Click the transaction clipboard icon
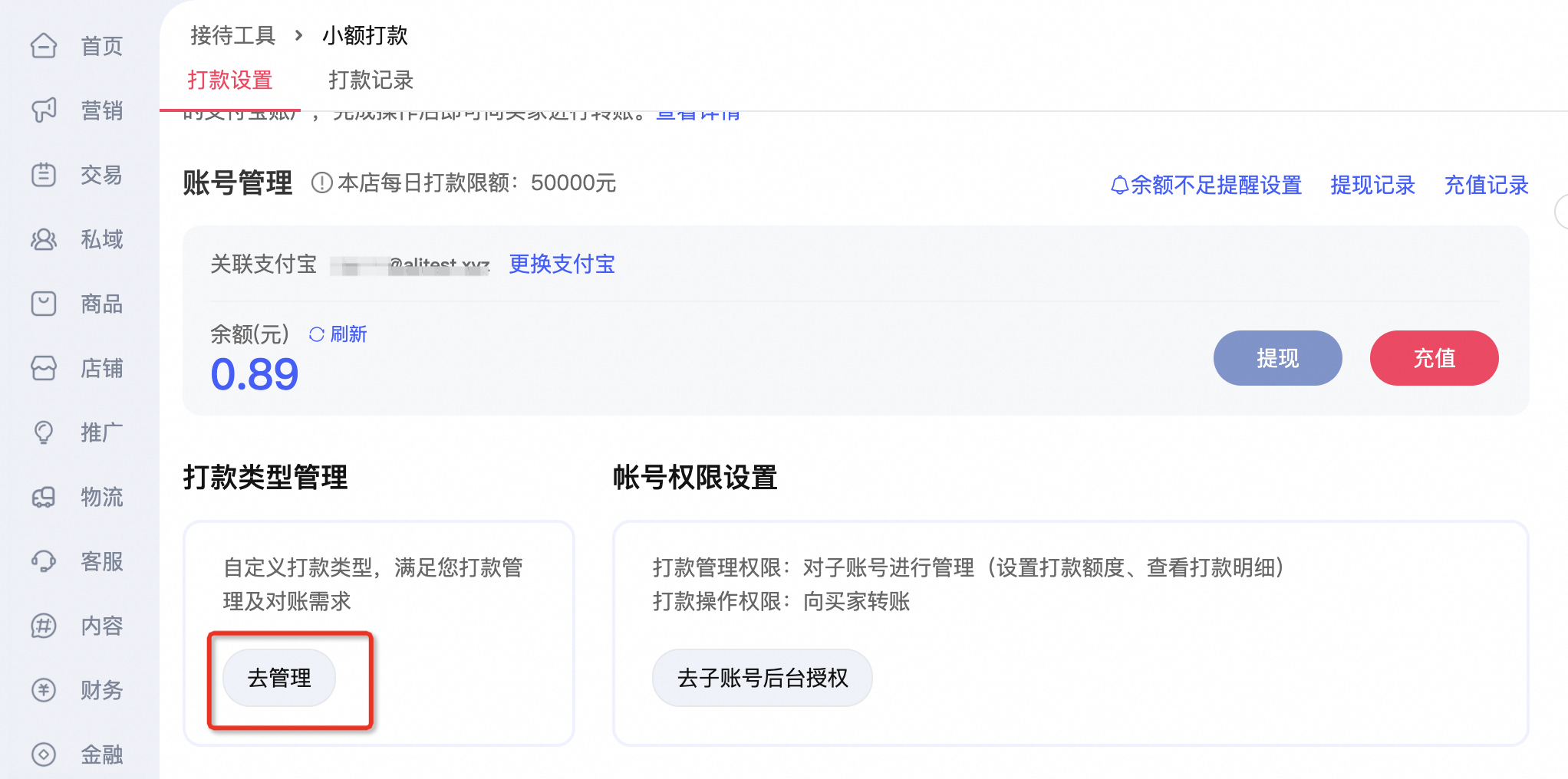The image size is (1568, 779). pos(44,175)
